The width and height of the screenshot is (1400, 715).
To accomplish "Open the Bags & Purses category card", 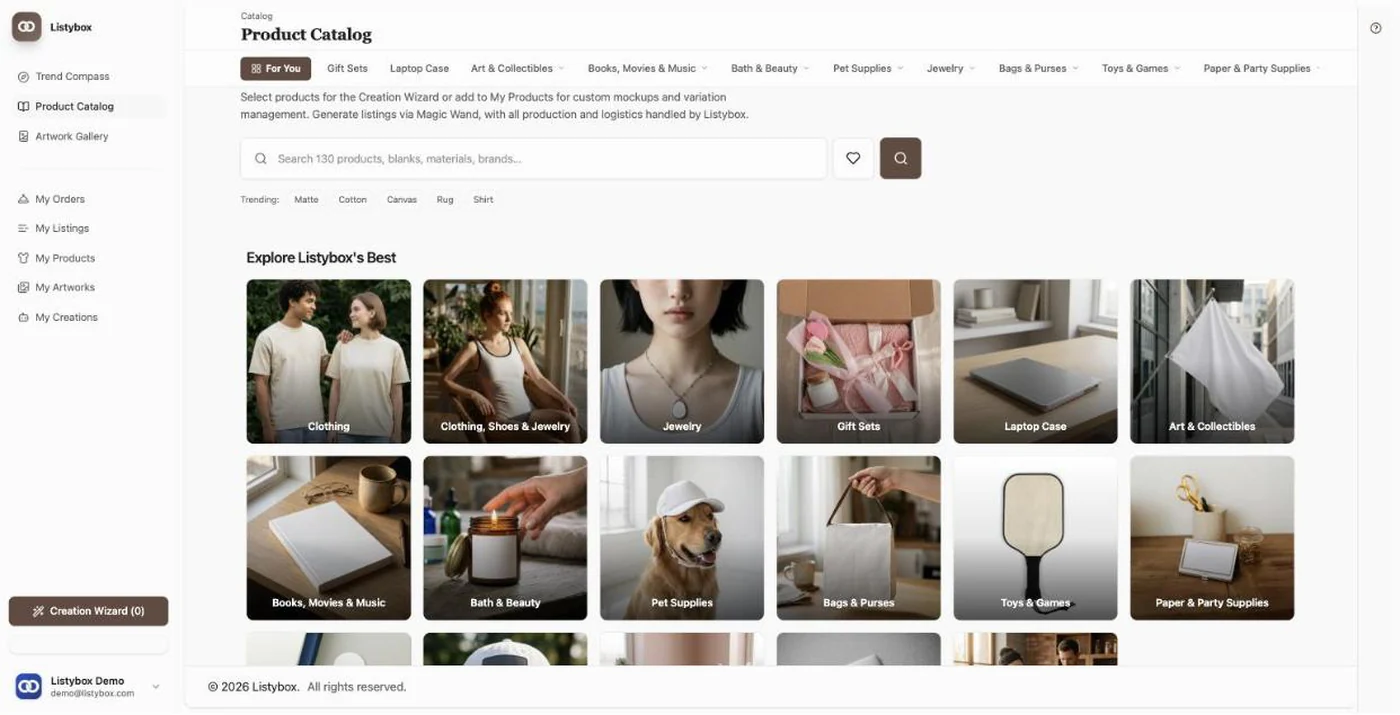I will pyautogui.click(x=859, y=538).
